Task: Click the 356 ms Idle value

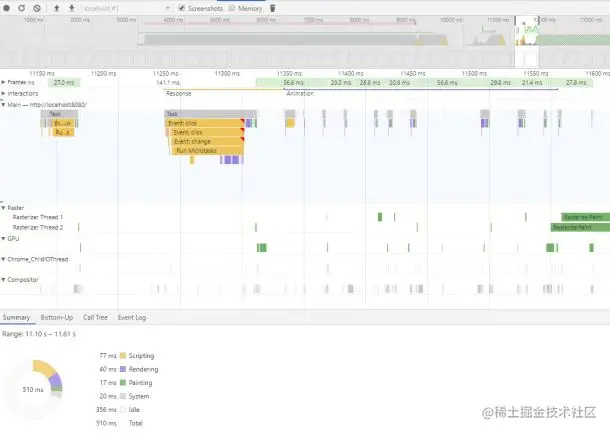Action: pos(106,410)
